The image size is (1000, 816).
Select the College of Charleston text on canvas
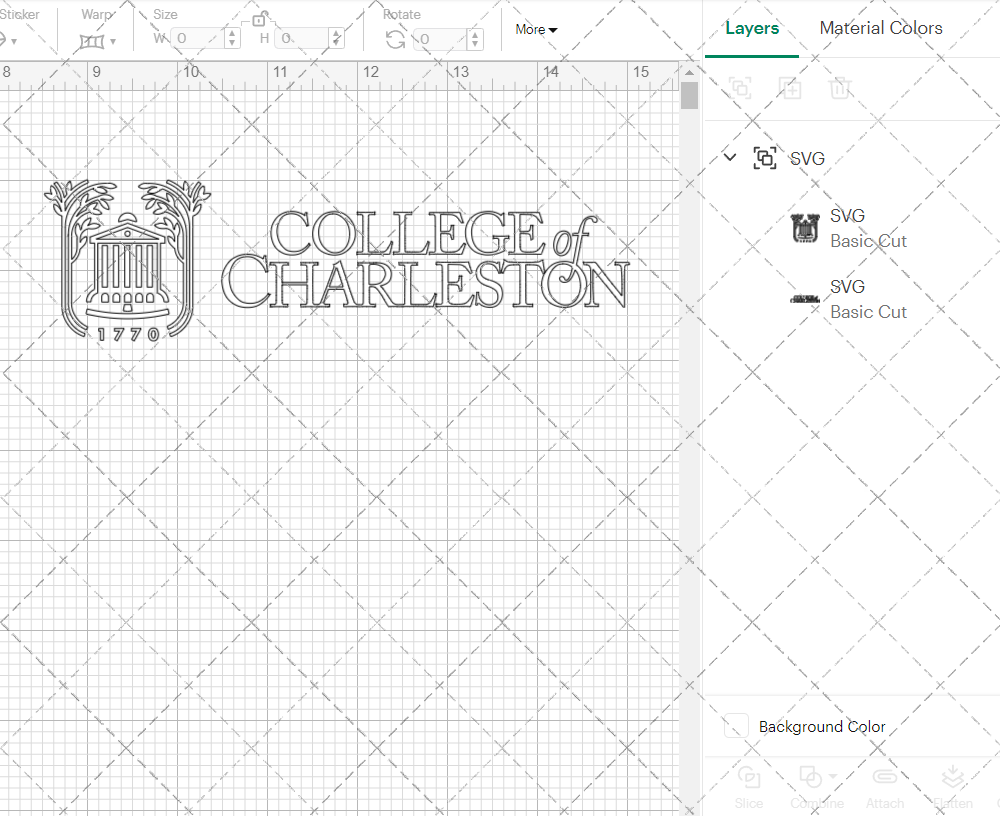[425, 260]
